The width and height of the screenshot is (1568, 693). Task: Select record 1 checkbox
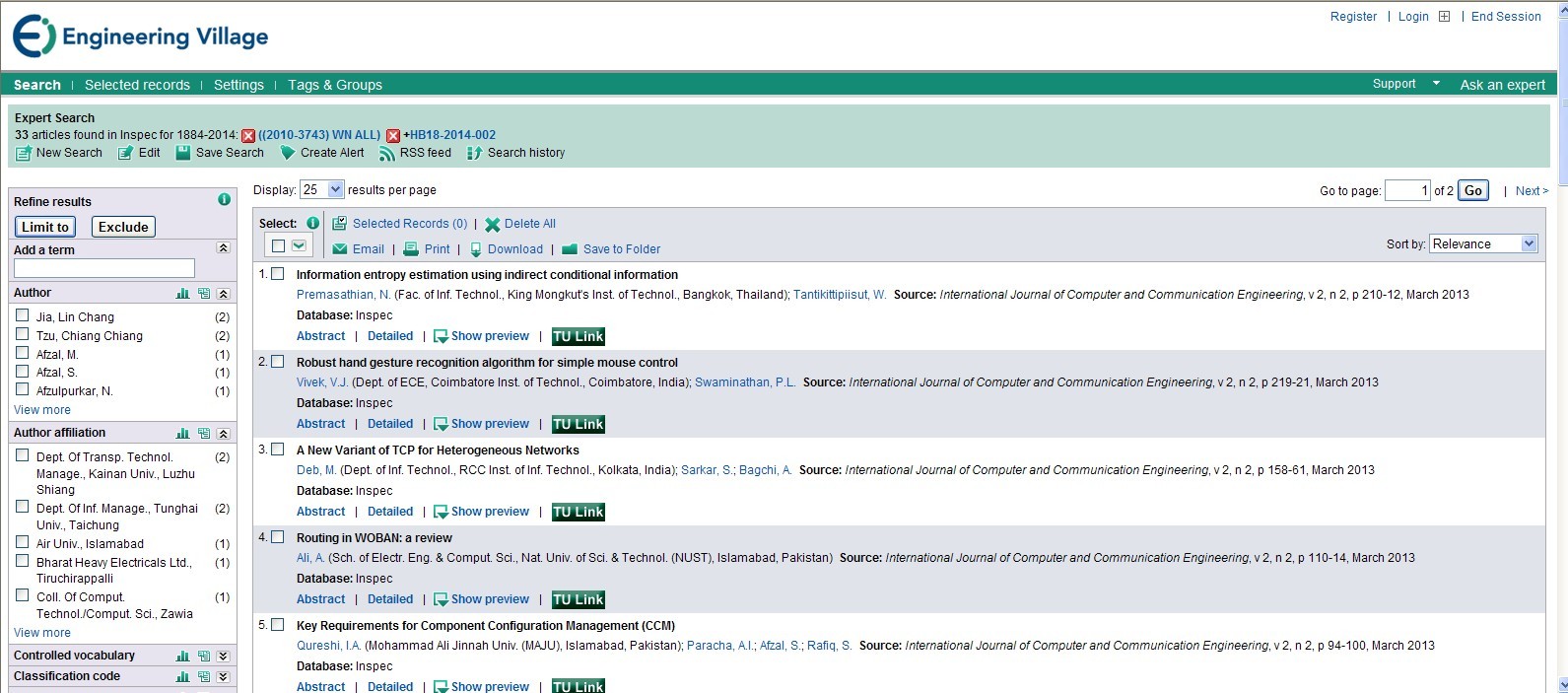click(x=278, y=274)
